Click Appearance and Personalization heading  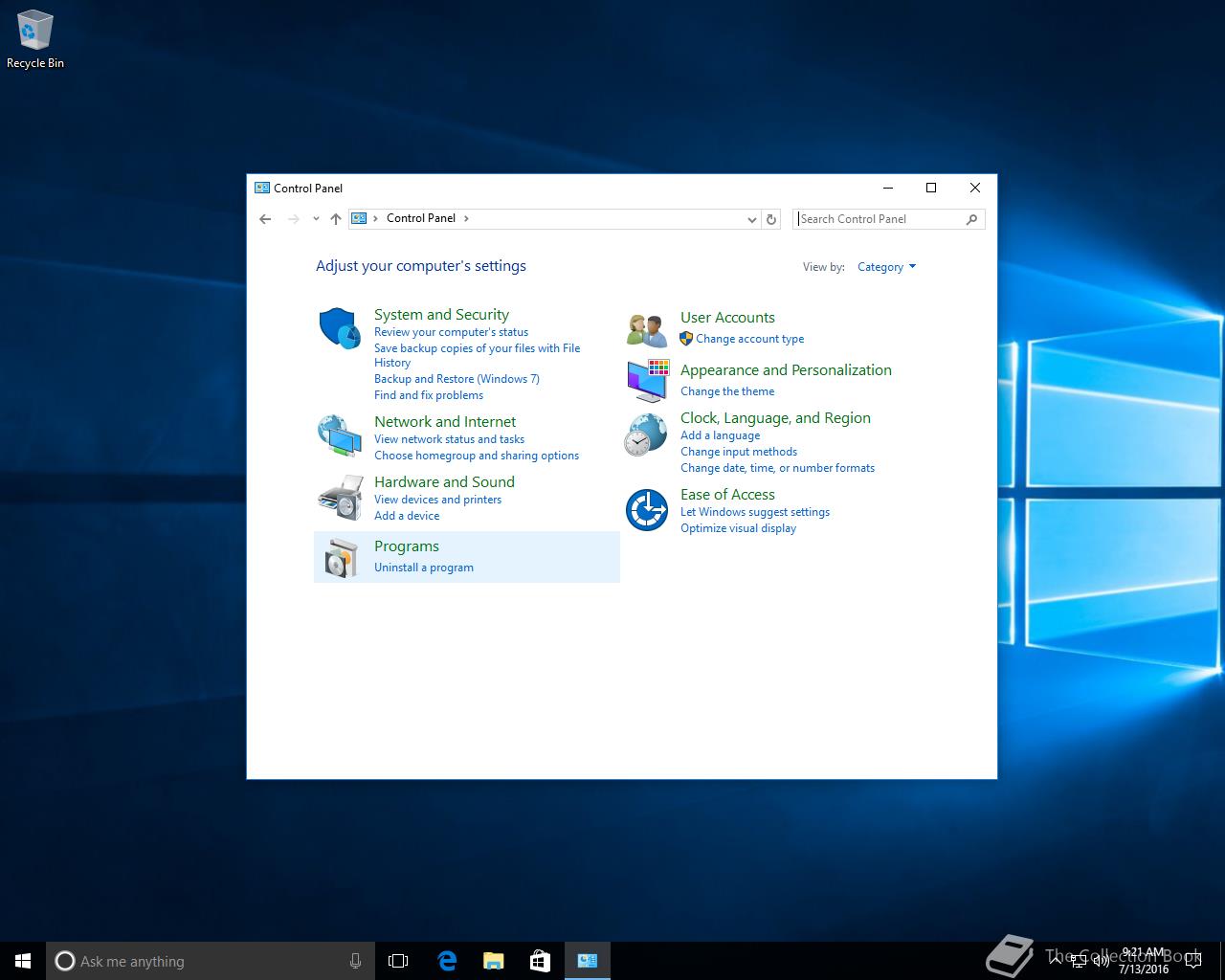pos(786,370)
